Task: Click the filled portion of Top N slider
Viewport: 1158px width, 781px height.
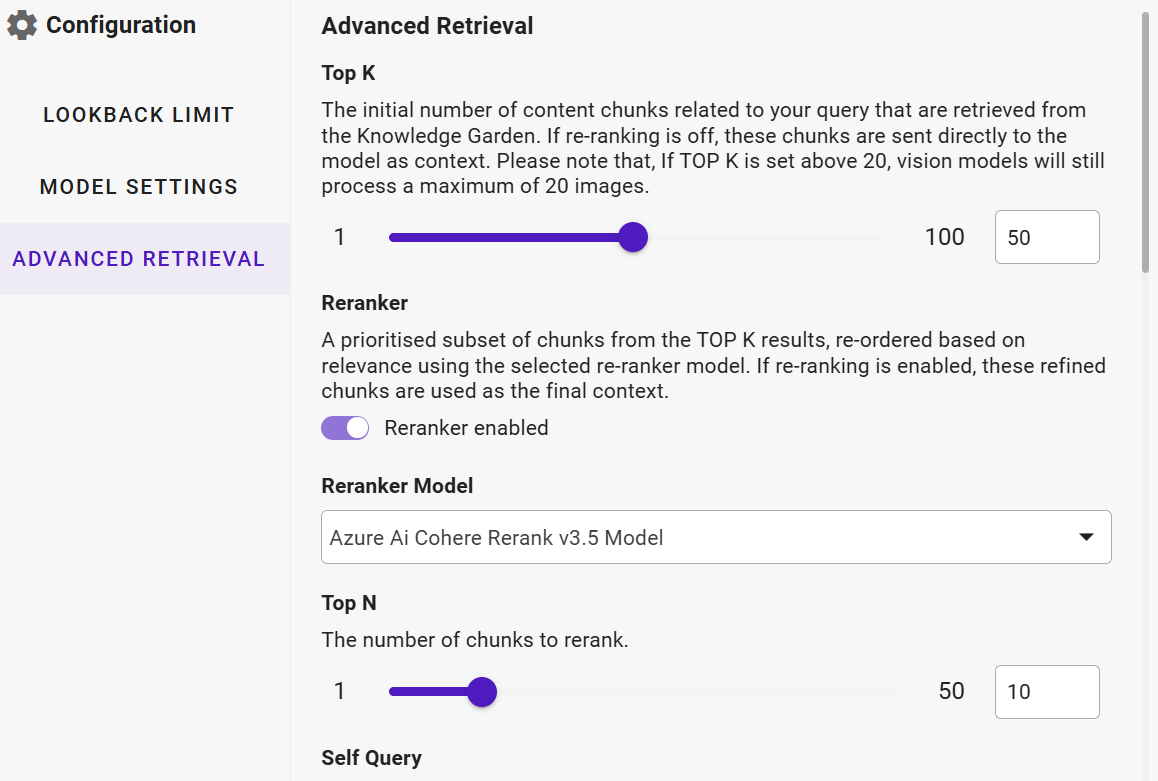Action: tap(430, 691)
